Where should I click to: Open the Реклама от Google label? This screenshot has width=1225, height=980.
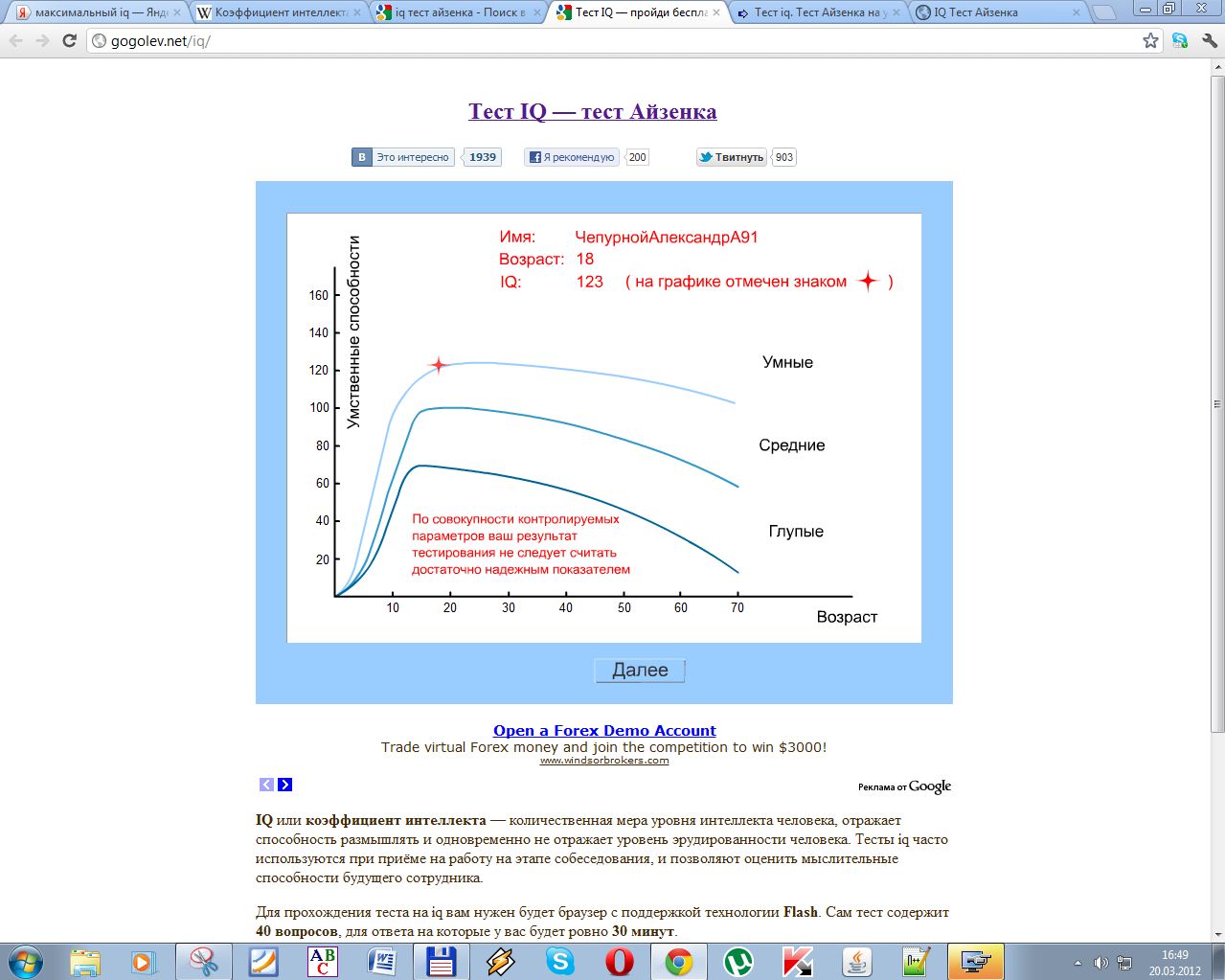(904, 786)
